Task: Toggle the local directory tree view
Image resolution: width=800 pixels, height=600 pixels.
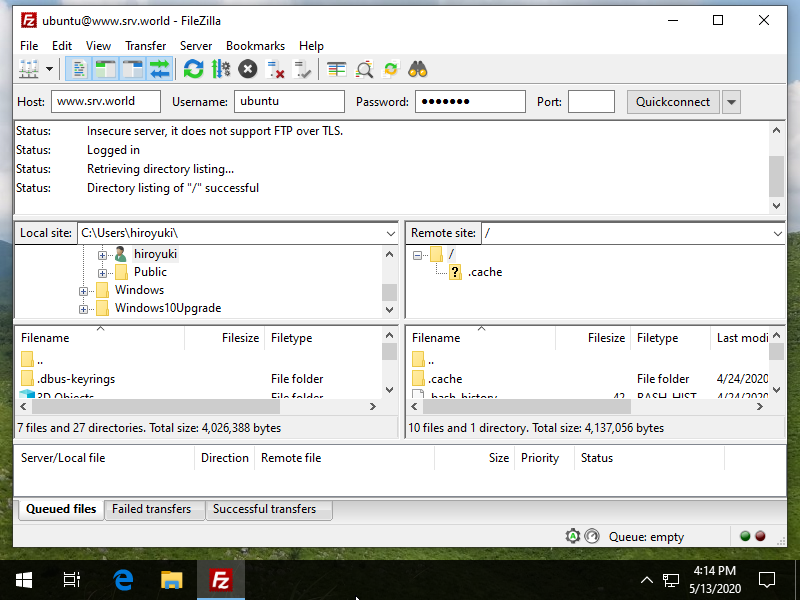Action: 105,69
